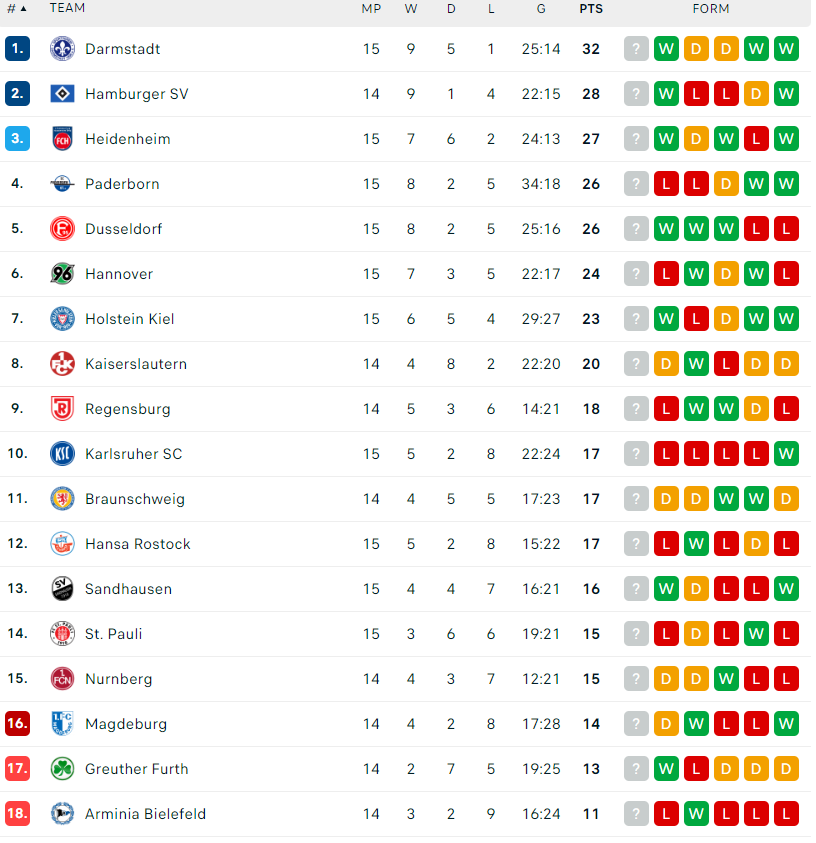Click the TEAM column header
Screen dimensions: 816x843
coord(67,8)
